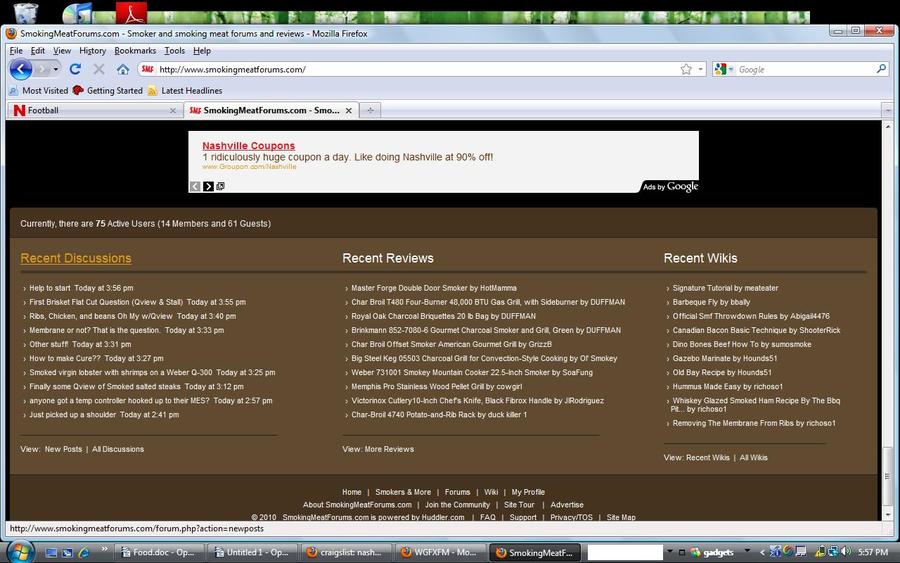Open the Recent Discussions heading link

(x=76, y=258)
